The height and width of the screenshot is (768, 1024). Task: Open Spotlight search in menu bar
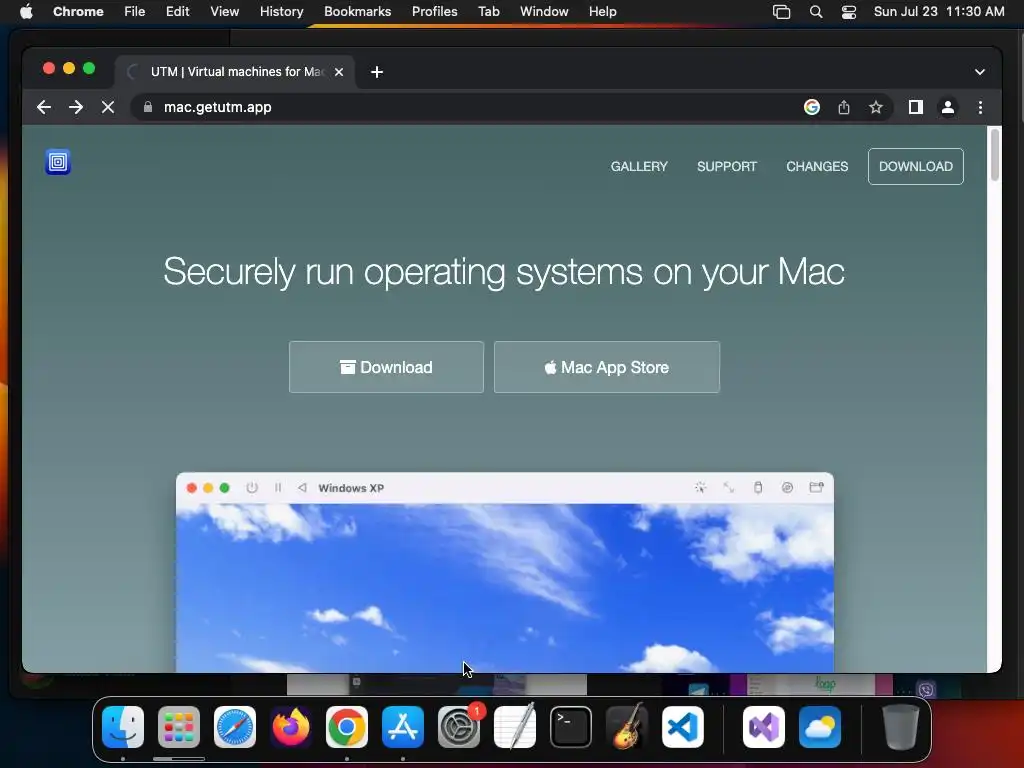click(816, 12)
